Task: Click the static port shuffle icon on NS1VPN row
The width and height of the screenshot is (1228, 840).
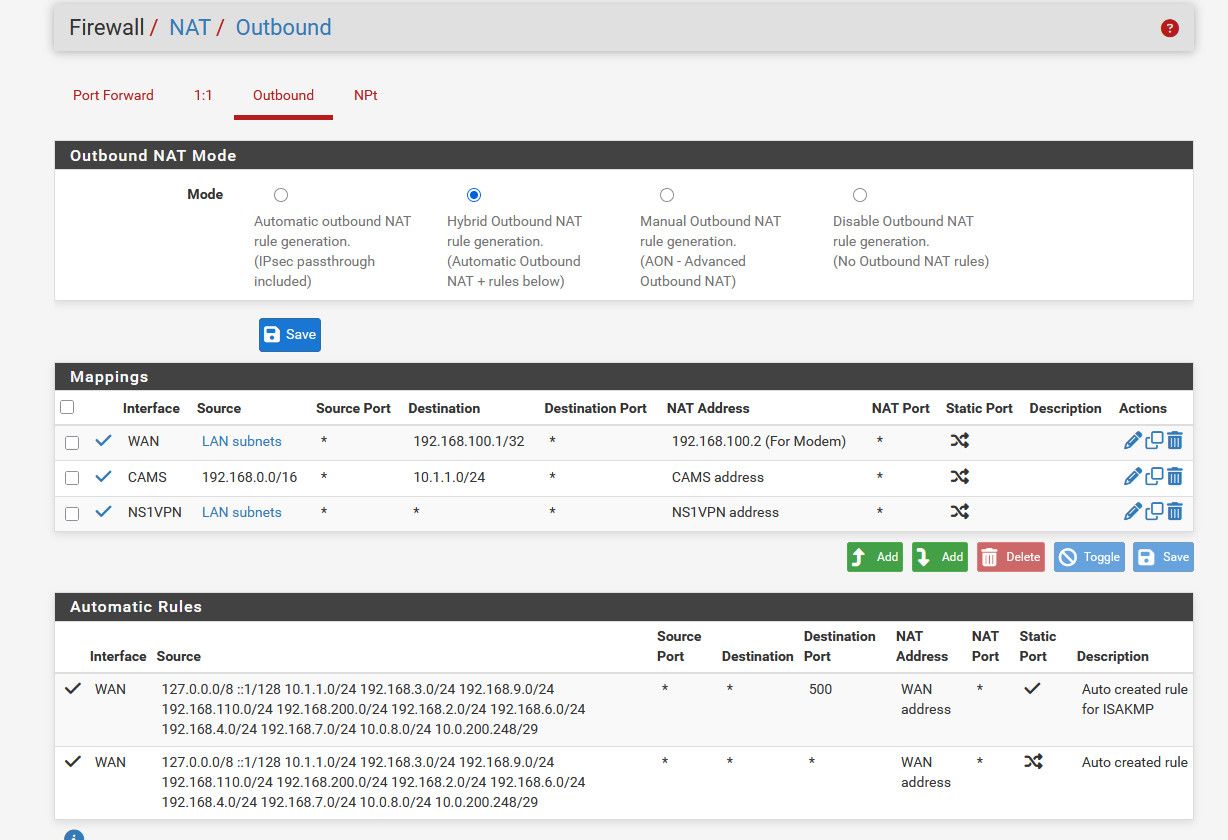Action: (x=960, y=511)
